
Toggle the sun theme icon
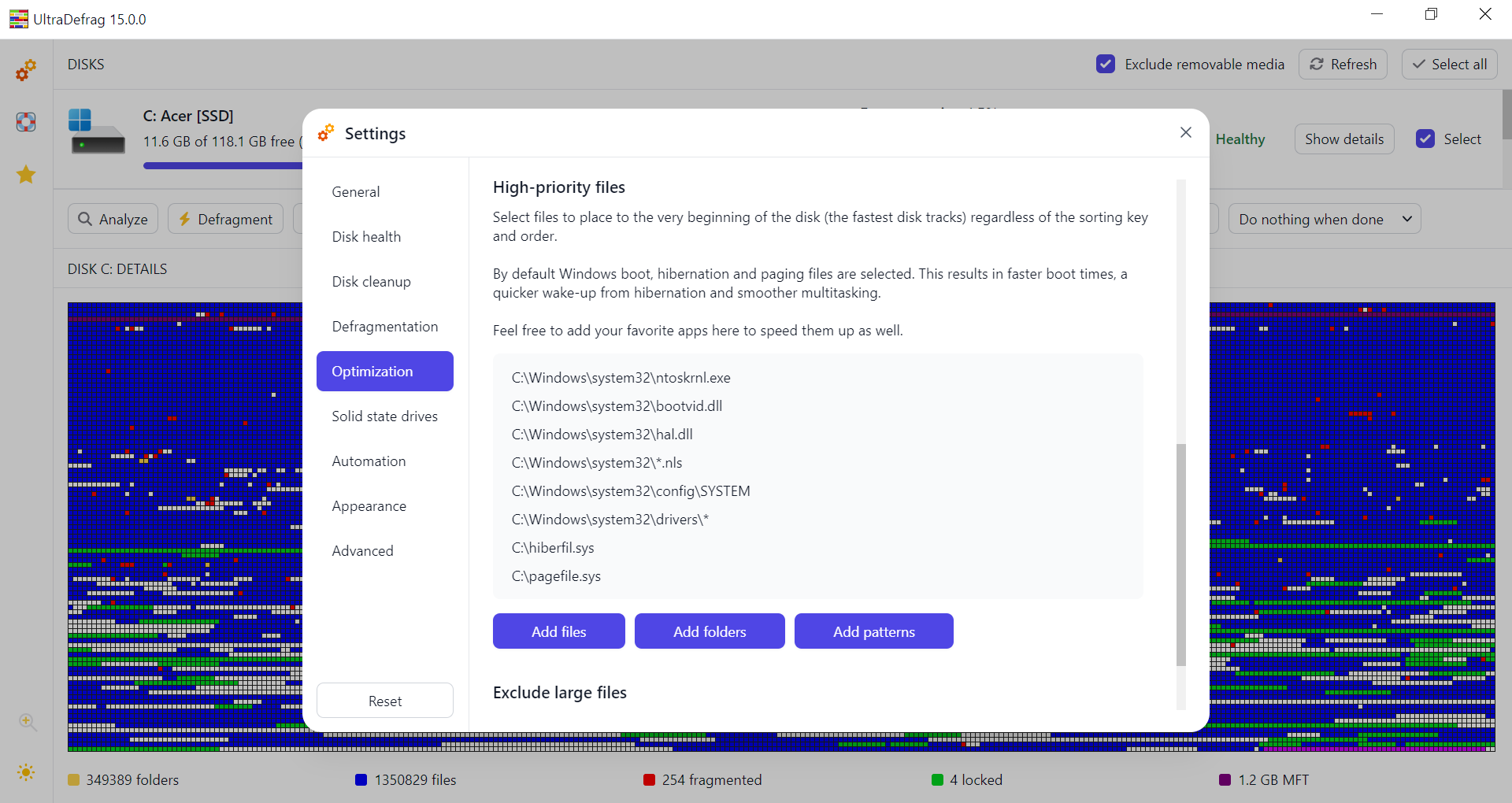click(x=26, y=772)
